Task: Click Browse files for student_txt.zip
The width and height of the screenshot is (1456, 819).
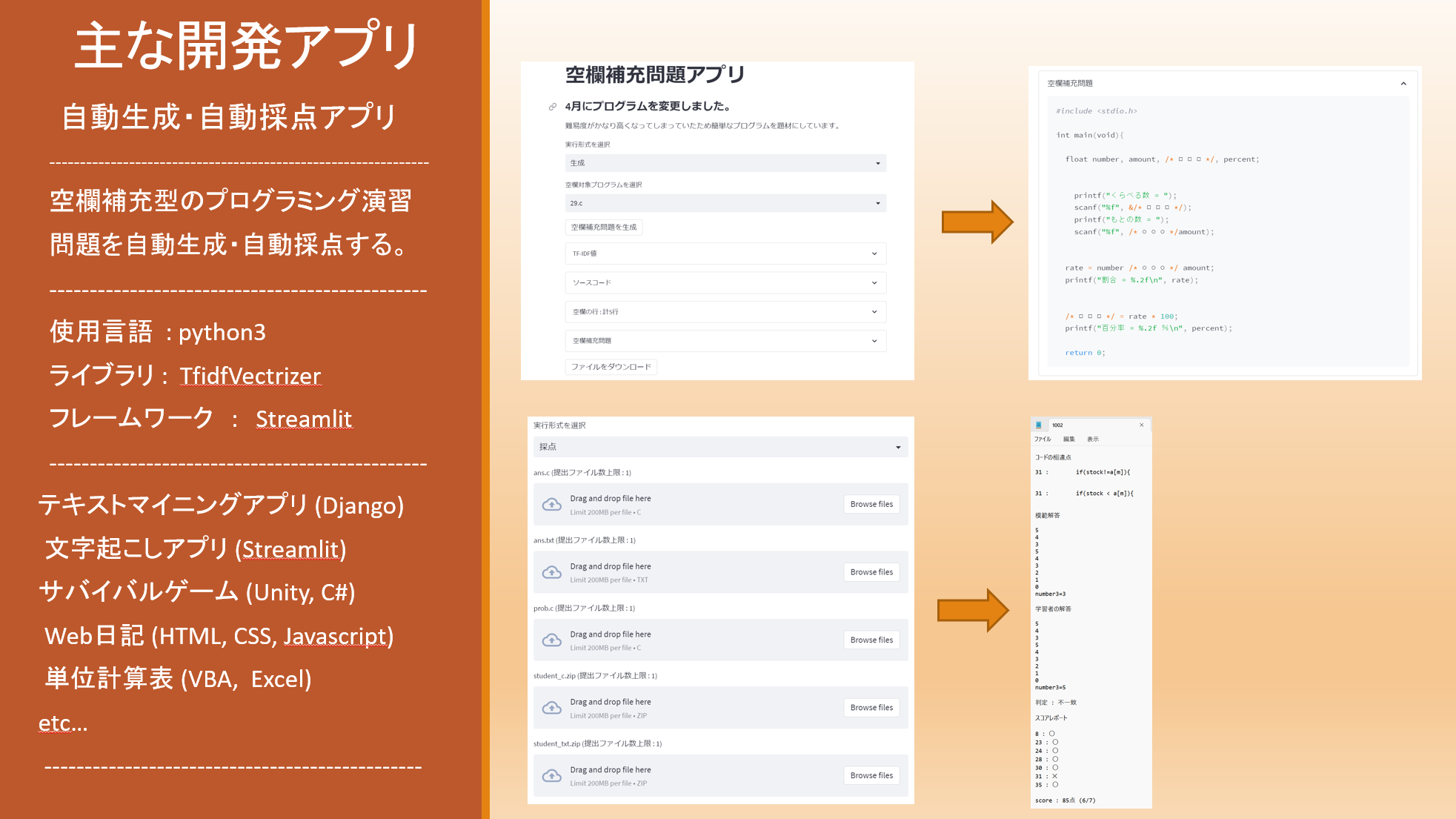Action: 871,776
